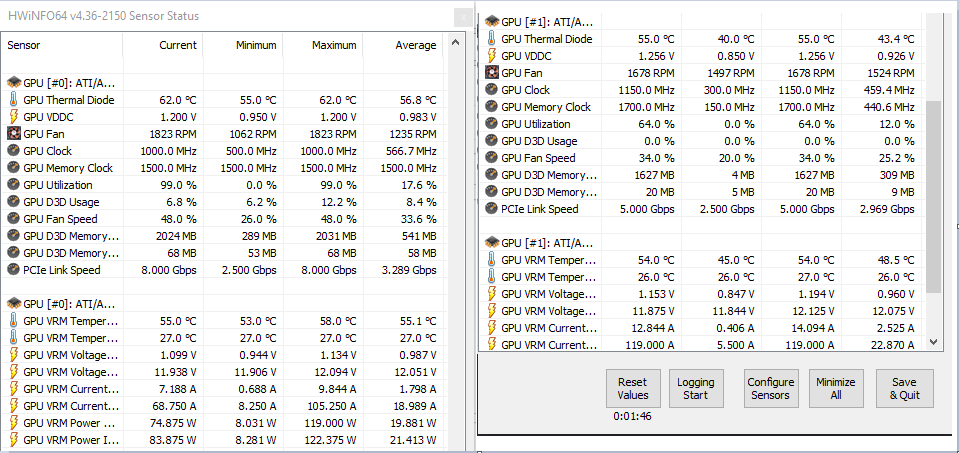The height and width of the screenshot is (453, 959).
Task: Click icon for GPU D3D Memory row showing 68 MB
Action: 13,252
